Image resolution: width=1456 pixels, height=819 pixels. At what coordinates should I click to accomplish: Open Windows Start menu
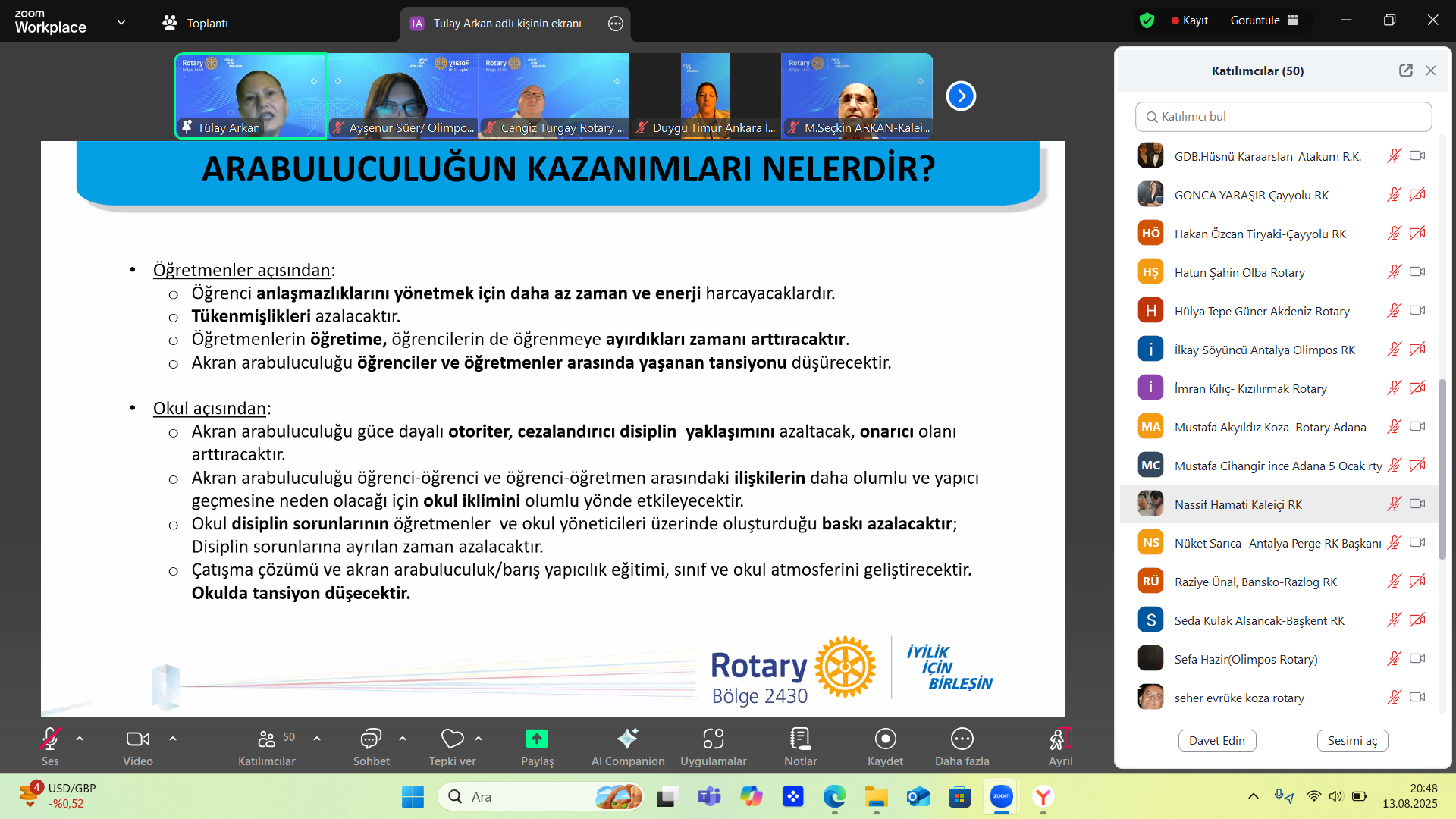(413, 796)
